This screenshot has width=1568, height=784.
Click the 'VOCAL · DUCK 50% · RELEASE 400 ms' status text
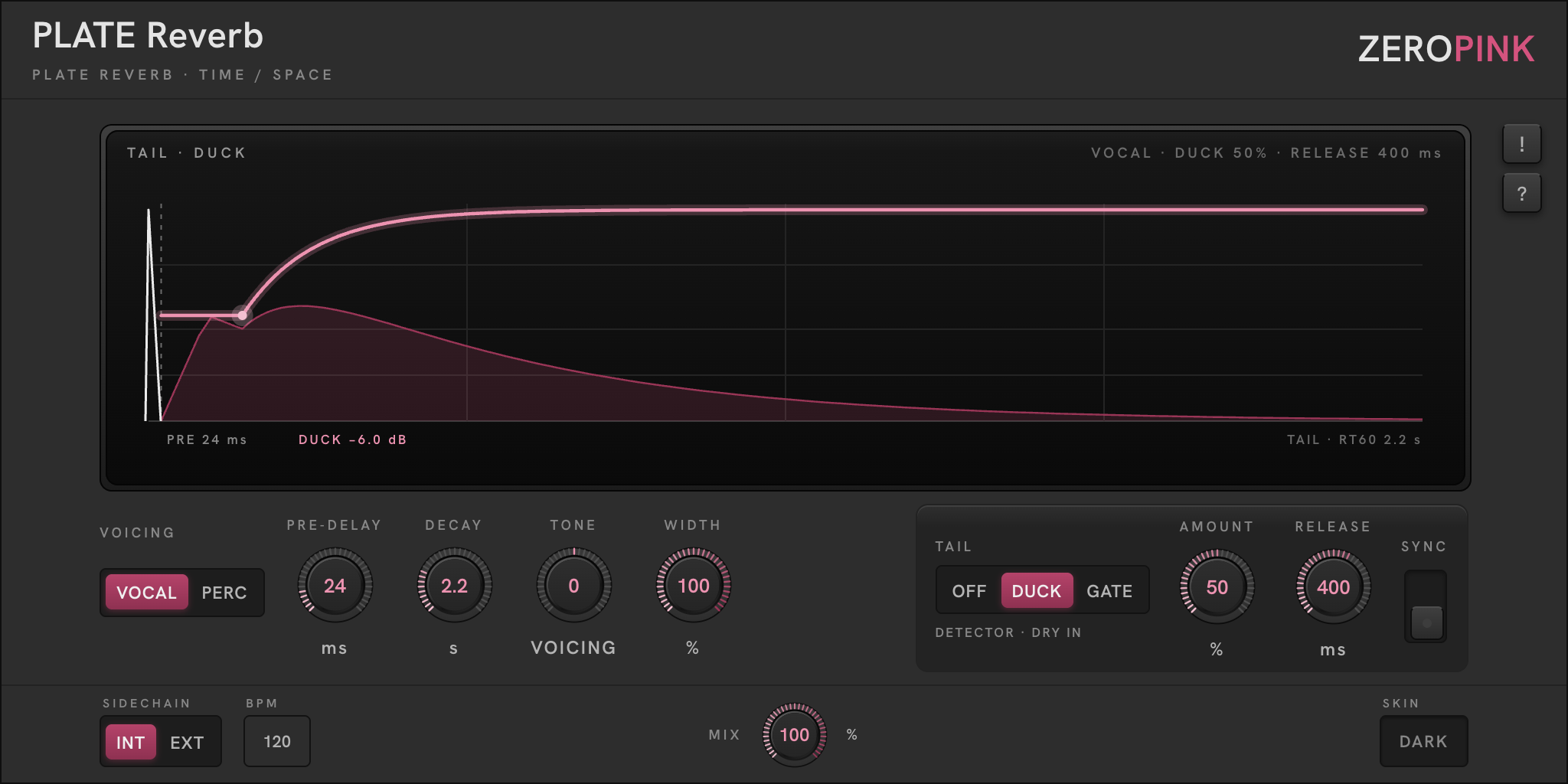[x=1266, y=152]
